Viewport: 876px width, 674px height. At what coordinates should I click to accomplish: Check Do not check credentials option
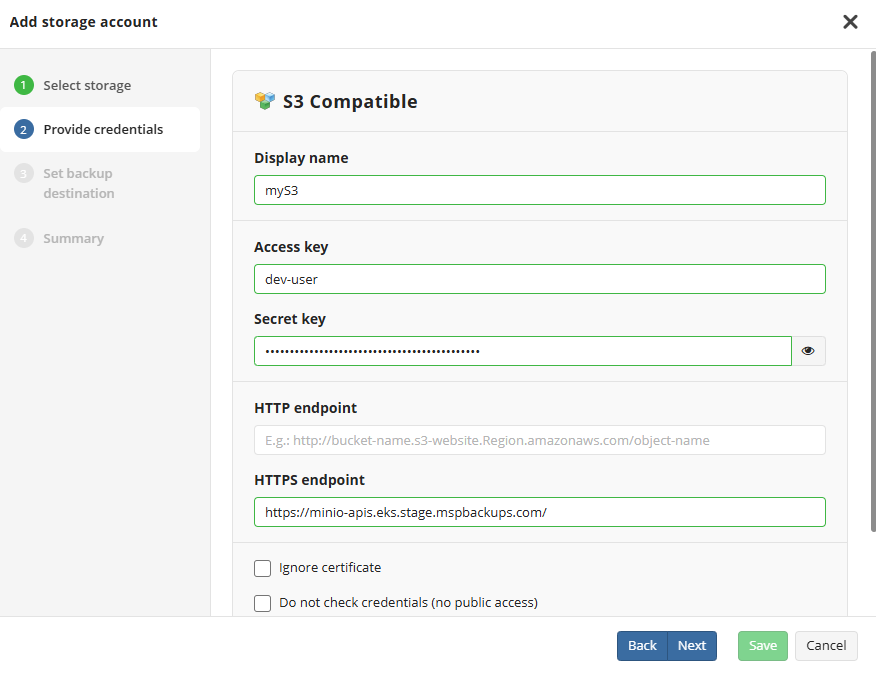tap(263, 603)
